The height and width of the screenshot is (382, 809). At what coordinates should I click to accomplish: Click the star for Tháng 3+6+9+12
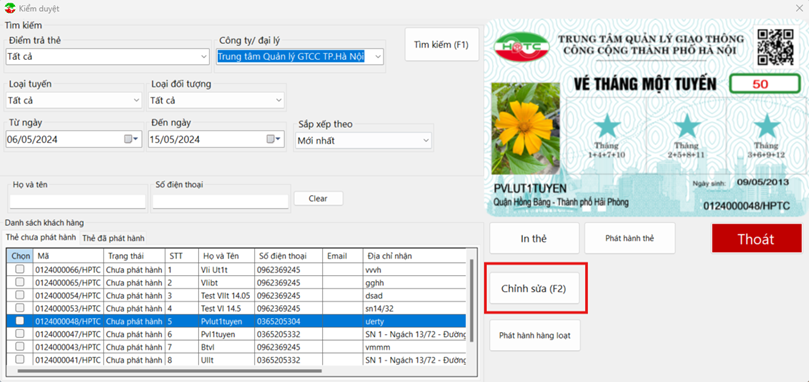[x=768, y=125]
